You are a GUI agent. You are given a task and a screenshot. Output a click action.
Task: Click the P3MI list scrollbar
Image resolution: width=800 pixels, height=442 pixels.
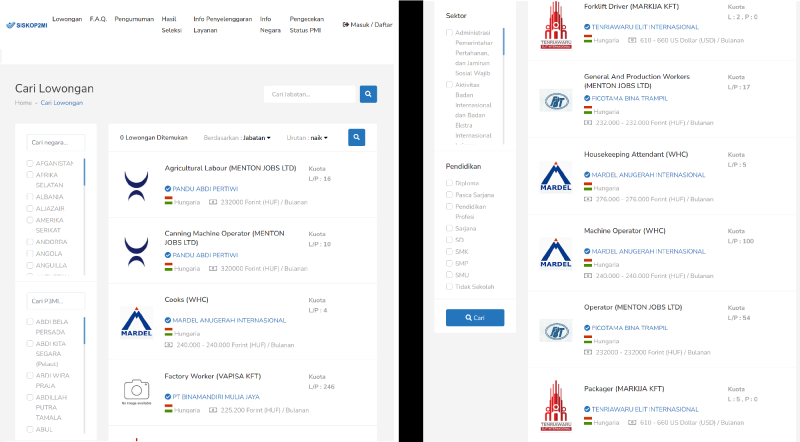coord(84,330)
